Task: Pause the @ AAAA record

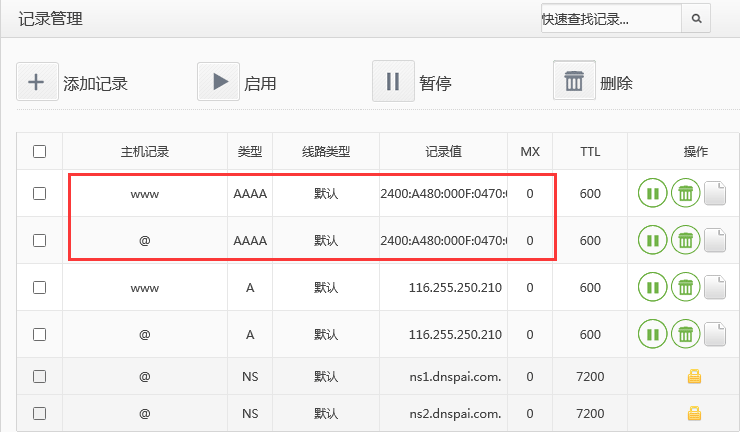Action: point(652,240)
